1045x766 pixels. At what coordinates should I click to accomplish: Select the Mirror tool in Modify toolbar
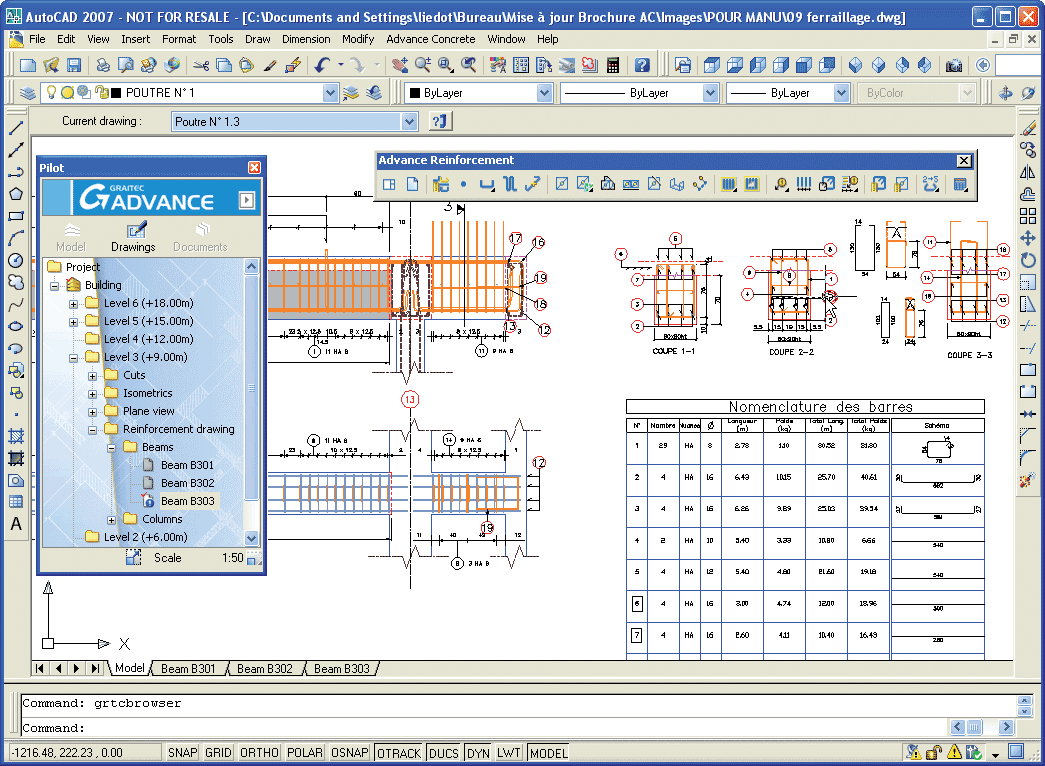click(x=1028, y=172)
